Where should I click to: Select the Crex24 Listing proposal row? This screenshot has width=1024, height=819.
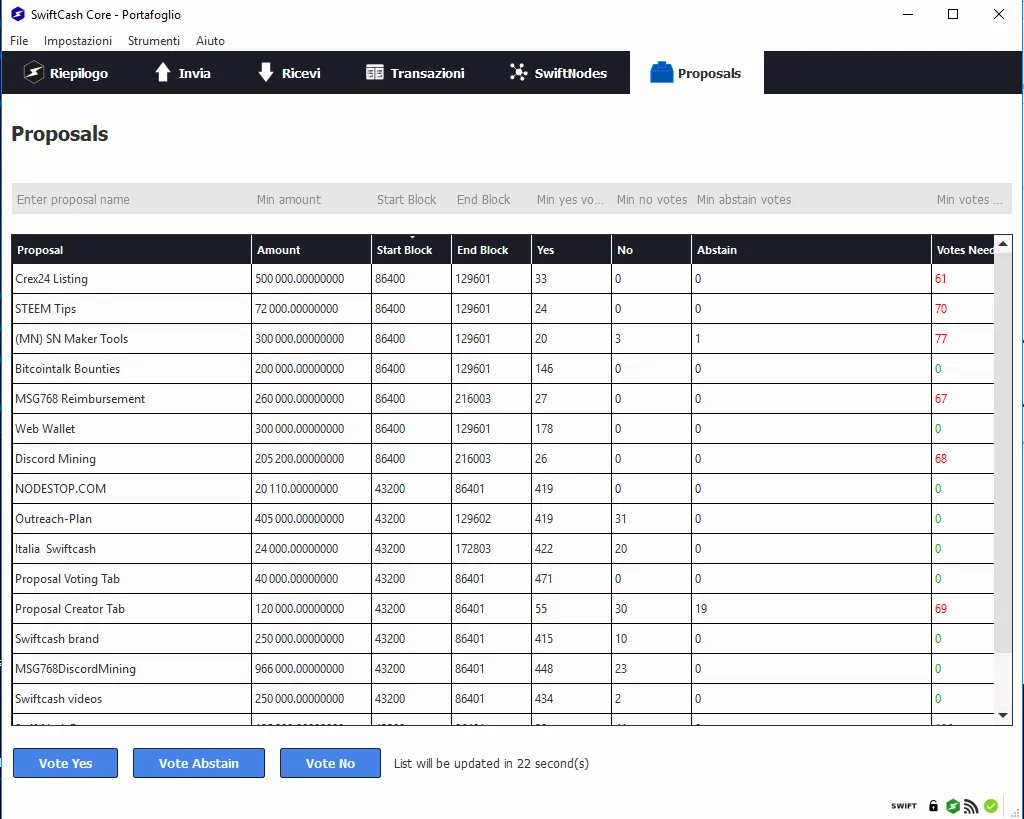click(x=503, y=279)
